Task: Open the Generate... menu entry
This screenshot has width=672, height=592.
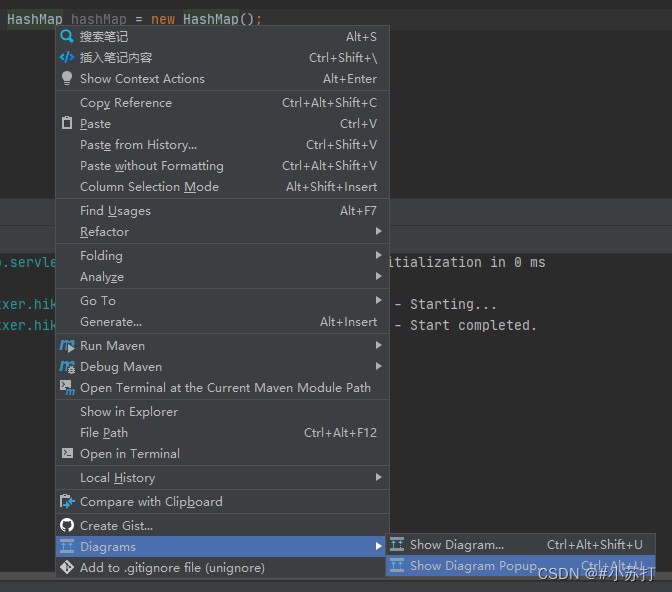Action: pos(222,322)
